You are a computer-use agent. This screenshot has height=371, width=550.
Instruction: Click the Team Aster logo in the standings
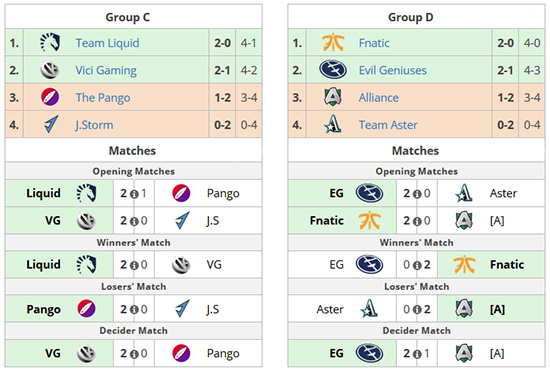click(333, 124)
